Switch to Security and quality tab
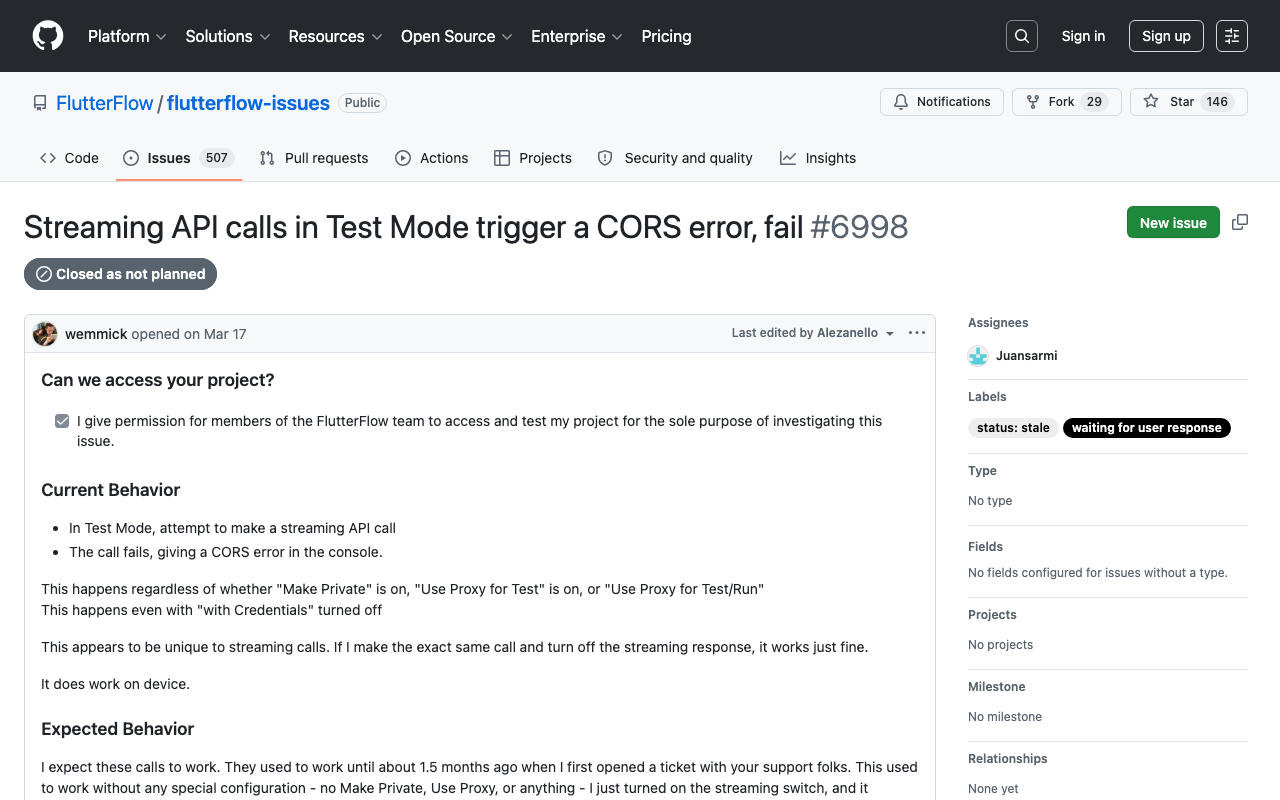 click(x=675, y=158)
